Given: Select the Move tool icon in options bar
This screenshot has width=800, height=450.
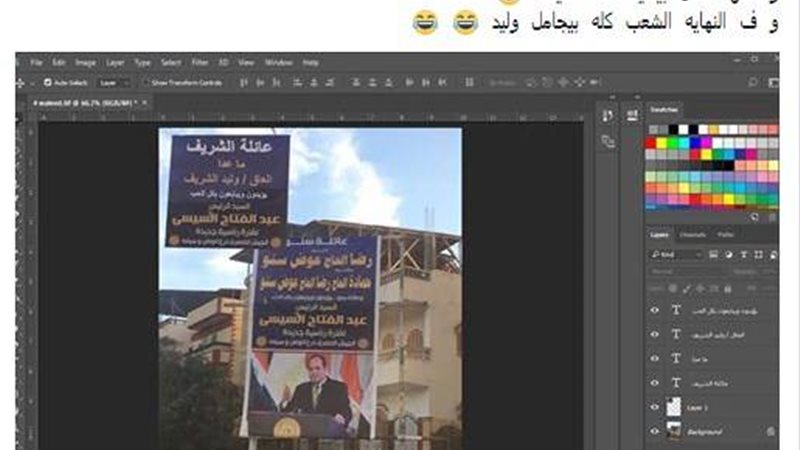Looking at the screenshot, I should [20, 83].
